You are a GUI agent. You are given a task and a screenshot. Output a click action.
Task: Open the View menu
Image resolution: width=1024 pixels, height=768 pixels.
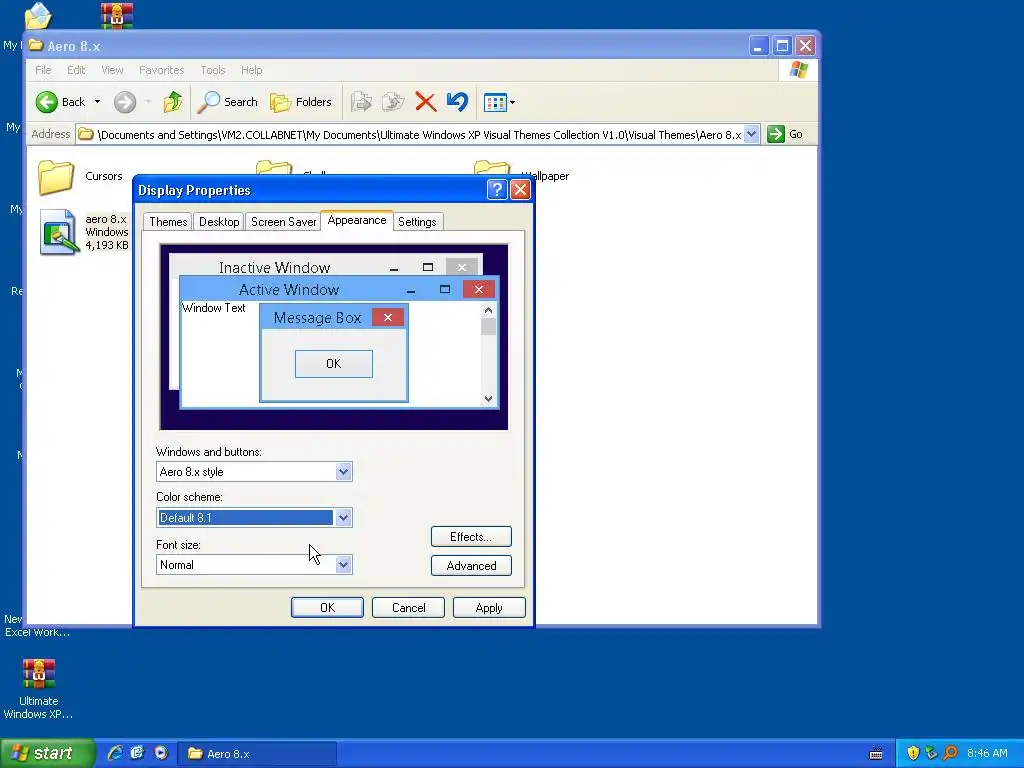point(112,70)
